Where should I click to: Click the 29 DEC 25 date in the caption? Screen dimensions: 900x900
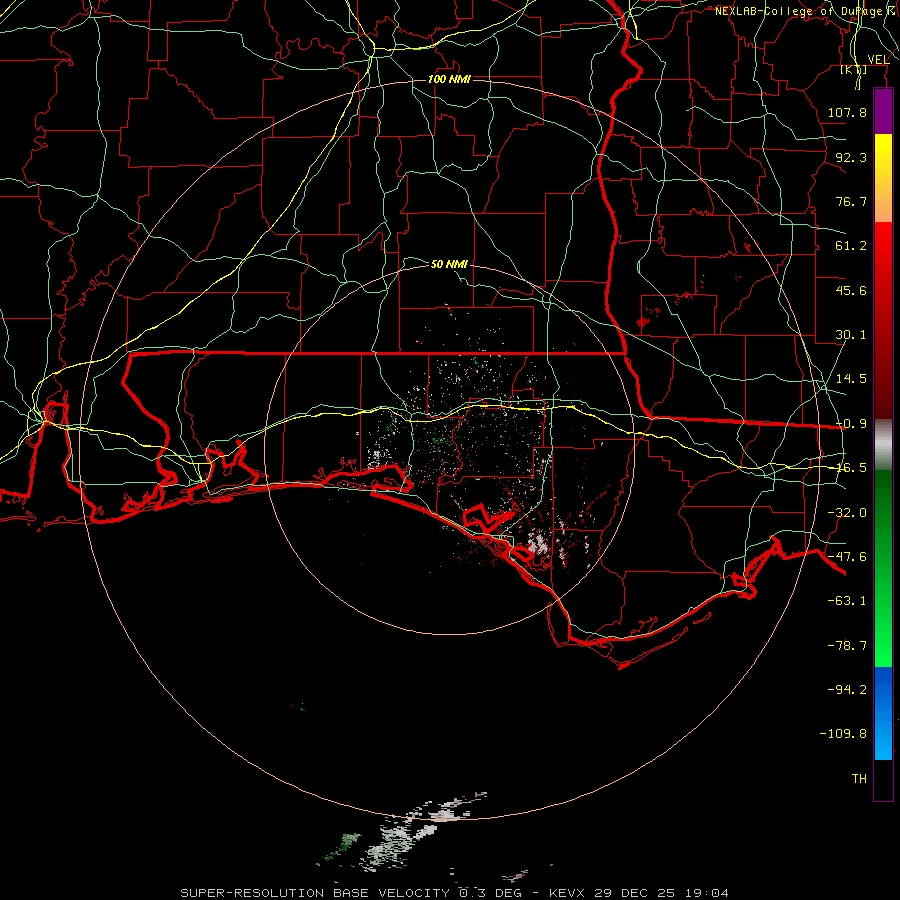click(x=637, y=893)
